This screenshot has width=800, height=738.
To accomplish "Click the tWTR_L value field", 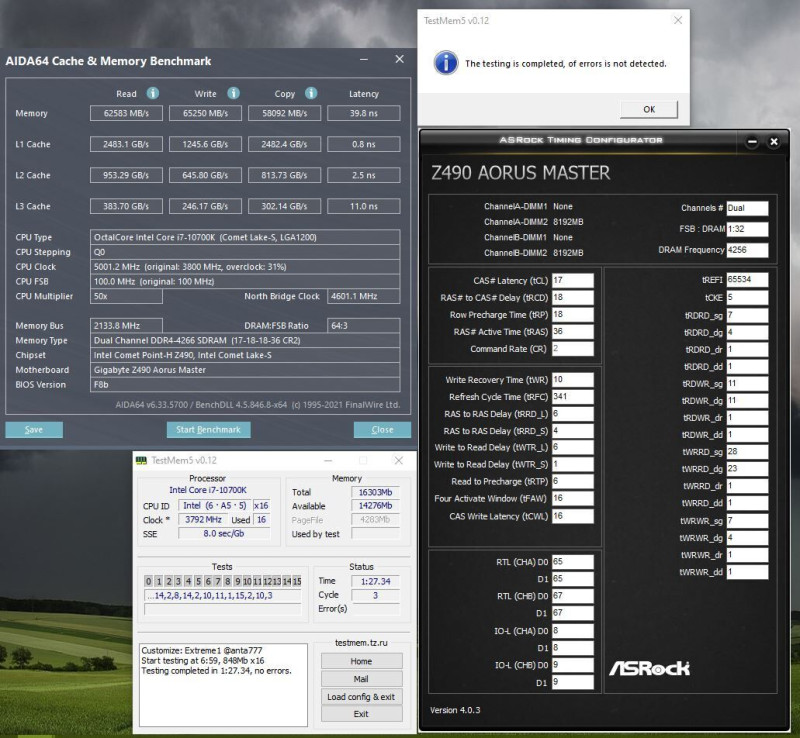I will pyautogui.click(x=572, y=447).
